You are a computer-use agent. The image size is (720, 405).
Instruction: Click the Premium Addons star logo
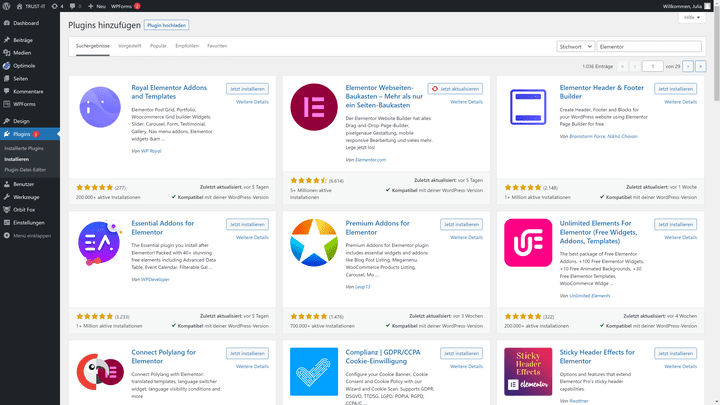(313, 243)
